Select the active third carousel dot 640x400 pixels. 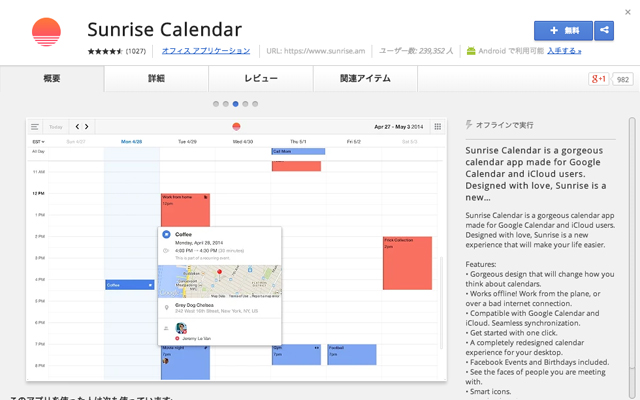(236, 104)
